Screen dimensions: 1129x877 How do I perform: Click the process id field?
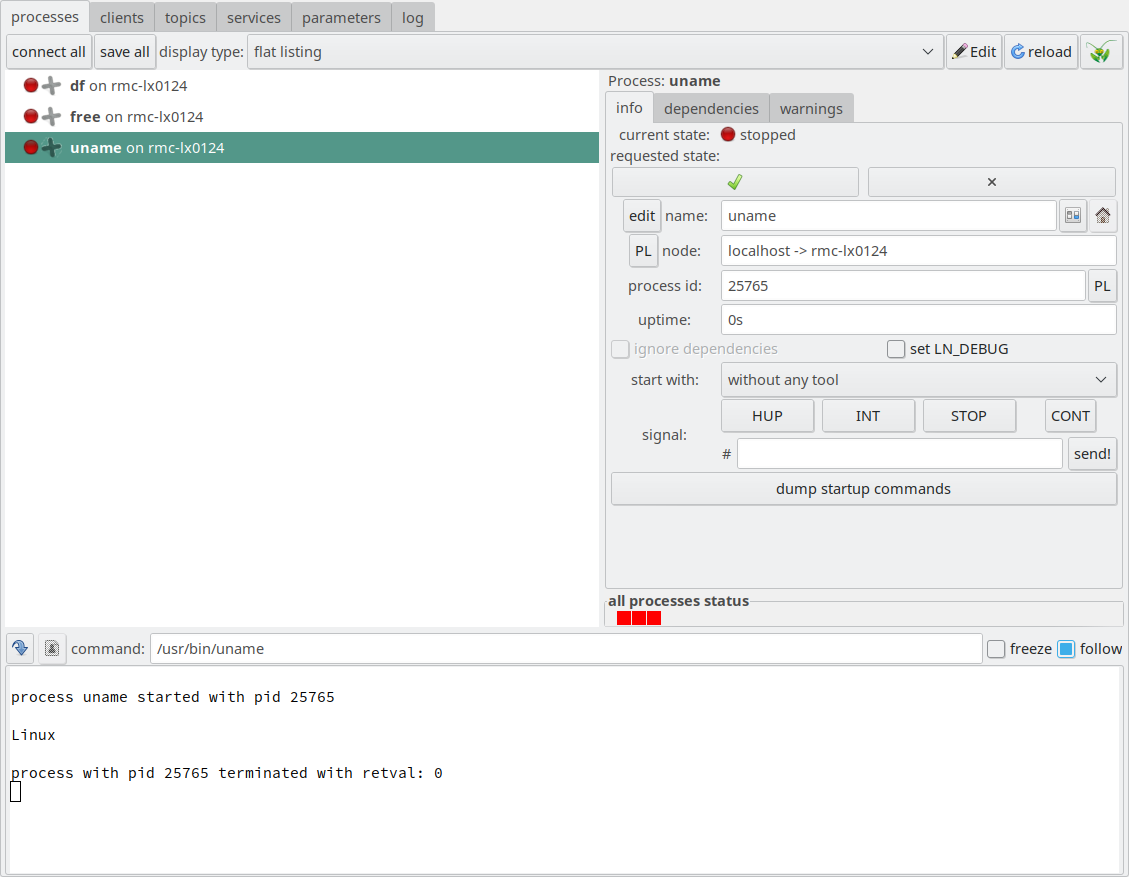pos(903,286)
